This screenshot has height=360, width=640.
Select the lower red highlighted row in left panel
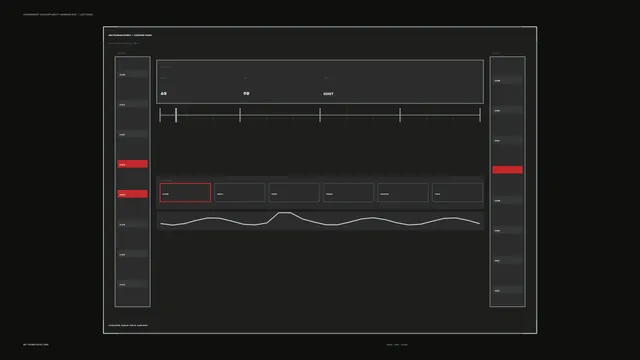pos(133,194)
